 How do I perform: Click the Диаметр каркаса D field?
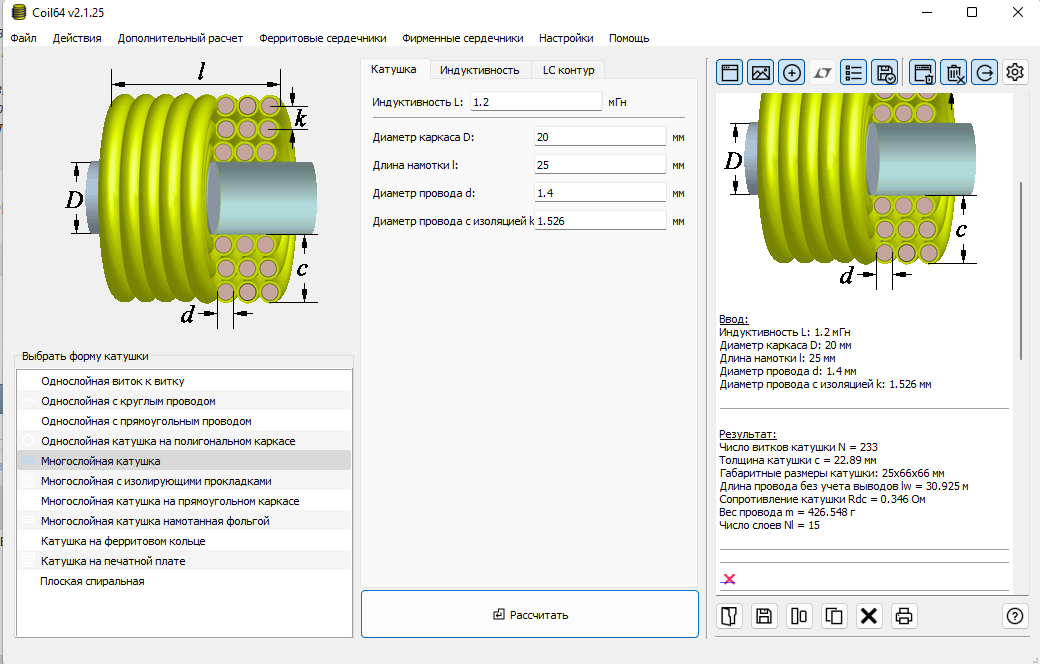(600, 137)
